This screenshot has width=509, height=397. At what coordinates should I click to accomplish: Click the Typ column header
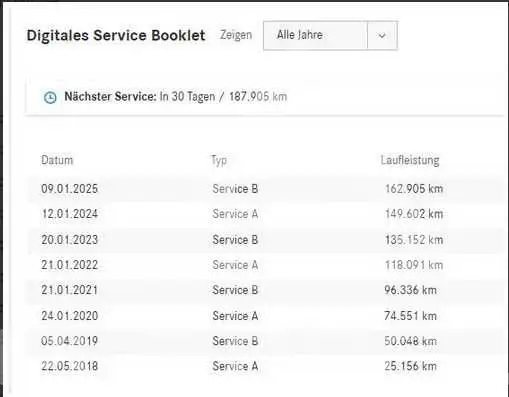coord(219,160)
